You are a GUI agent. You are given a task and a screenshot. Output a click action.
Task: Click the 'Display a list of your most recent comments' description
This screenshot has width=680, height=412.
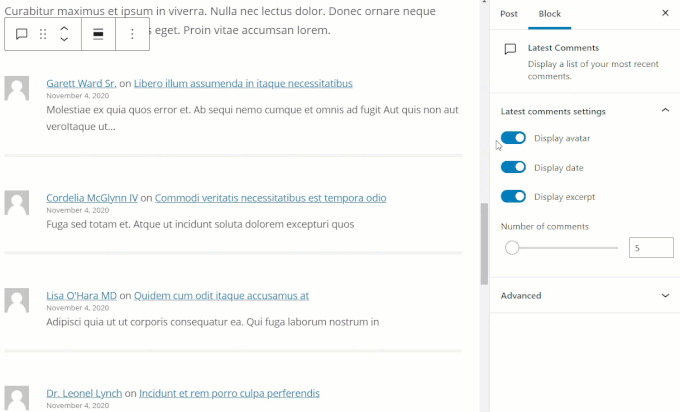pos(593,70)
